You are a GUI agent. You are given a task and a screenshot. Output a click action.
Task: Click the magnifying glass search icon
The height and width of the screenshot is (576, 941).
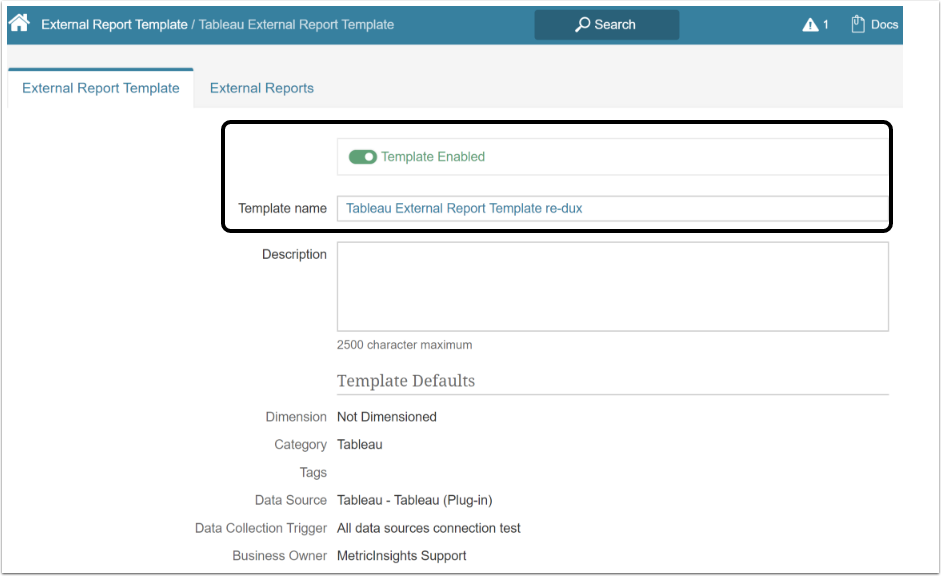[582, 25]
